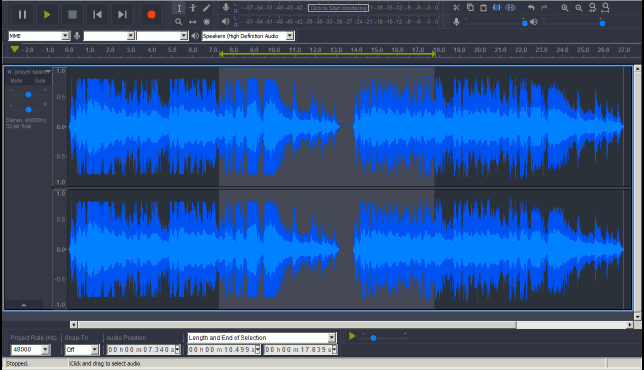The image size is (644, 370).
Task: Select the Zoom magnifier tool
Action: pyautogui.click(x=179, y=22)
